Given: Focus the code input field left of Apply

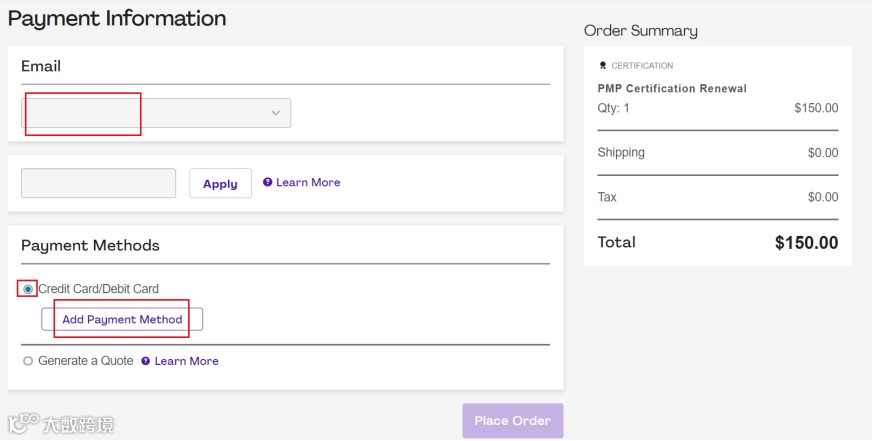Looking at the screenshot, I should click(98, 183).
